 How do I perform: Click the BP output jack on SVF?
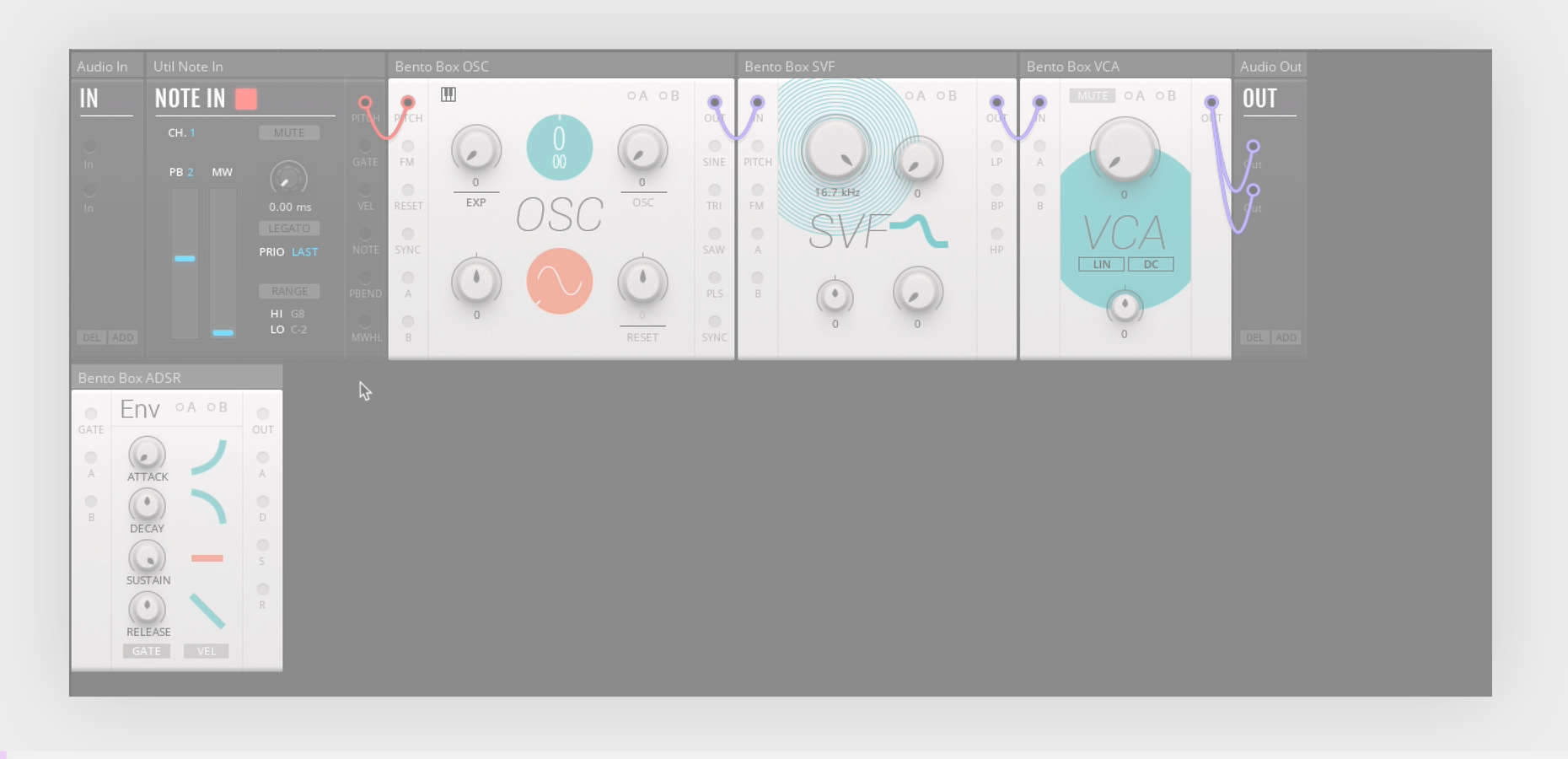pos(996,191)
